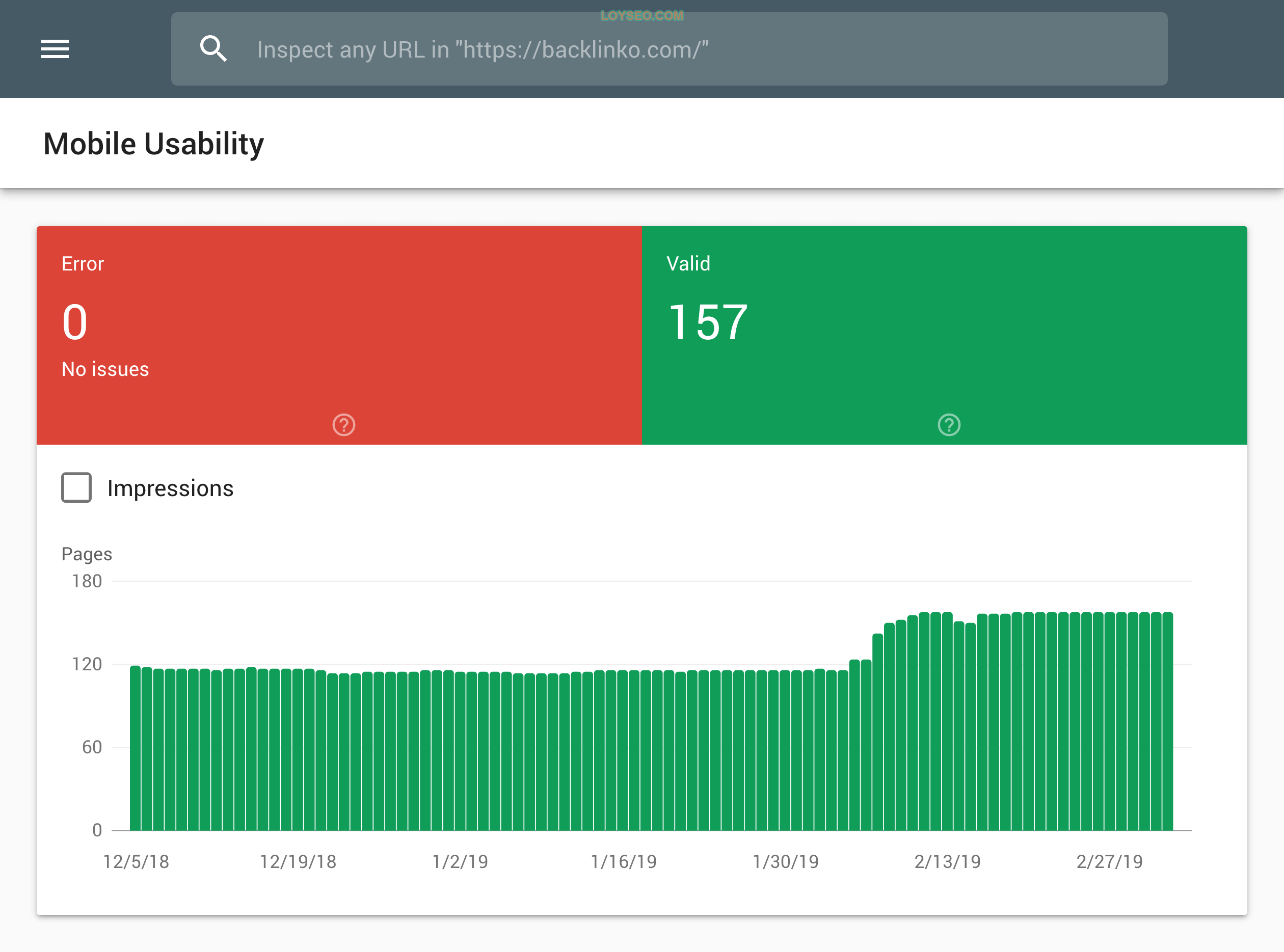Enable the Impressions checkbox

[x=76, y=487]
